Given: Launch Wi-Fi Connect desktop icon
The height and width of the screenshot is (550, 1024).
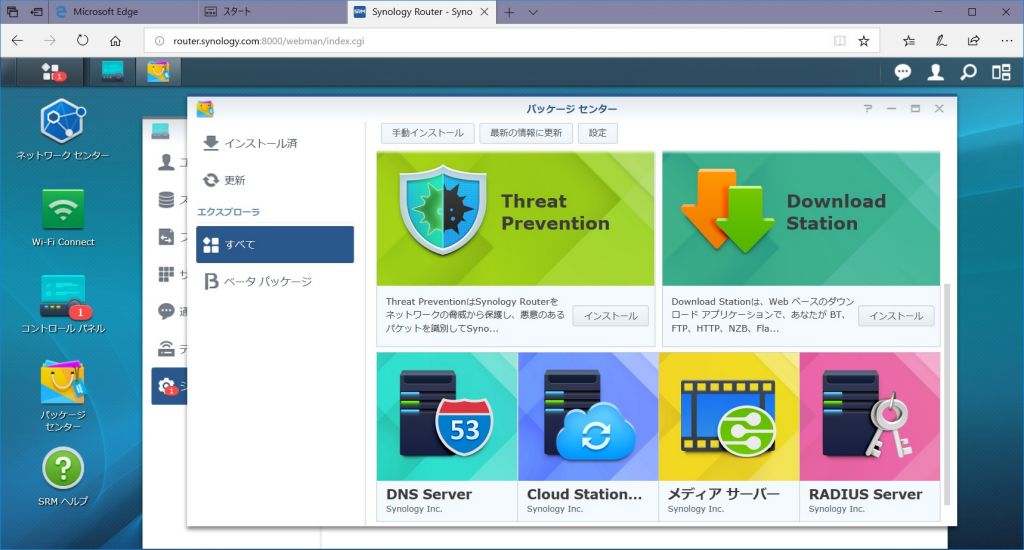Looking at the screenshot, I should (63, 218).
